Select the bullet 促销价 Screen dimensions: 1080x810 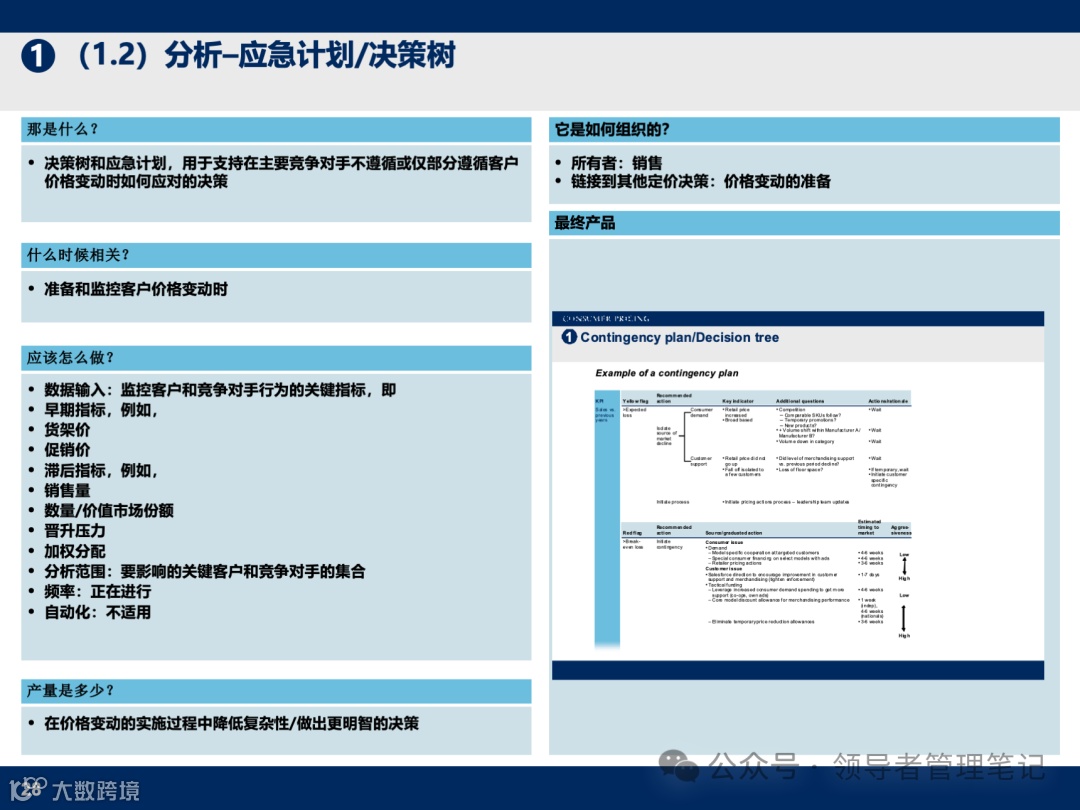pos(67,450)
